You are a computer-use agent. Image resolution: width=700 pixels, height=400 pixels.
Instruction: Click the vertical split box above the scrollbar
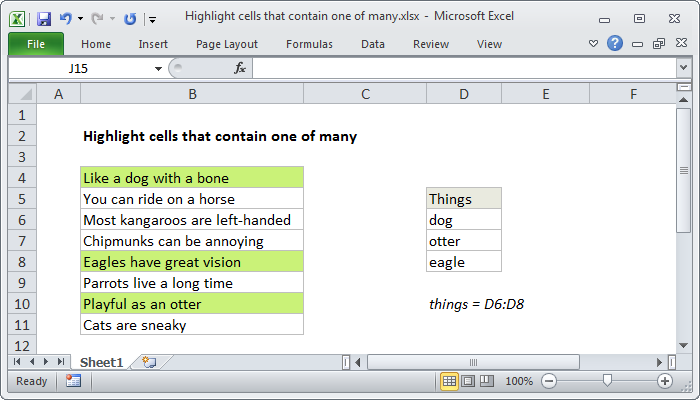coord(683,87)
